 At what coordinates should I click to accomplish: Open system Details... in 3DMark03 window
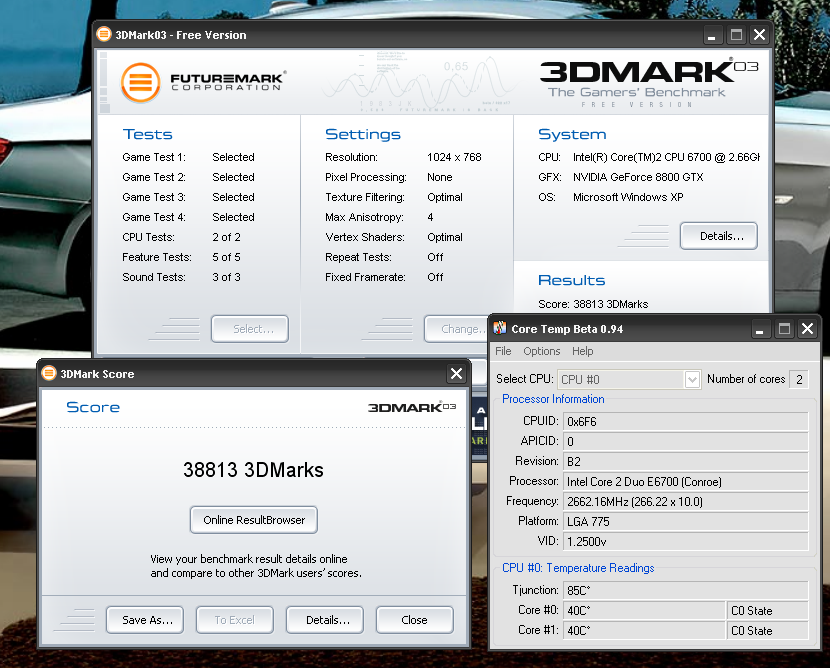pyautogui.click(x=719, y=236)
